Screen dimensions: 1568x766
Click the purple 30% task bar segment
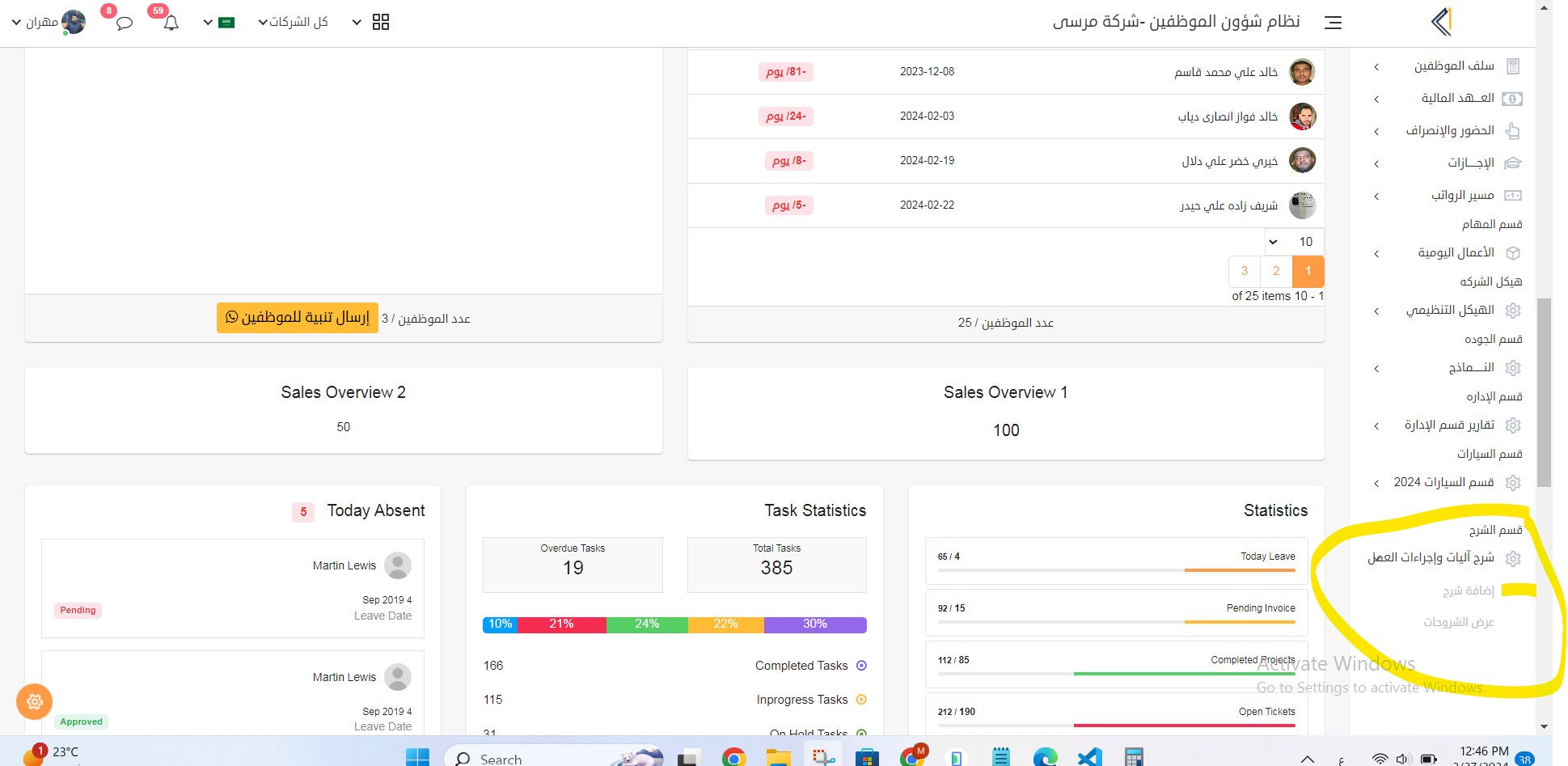[814, 624]
